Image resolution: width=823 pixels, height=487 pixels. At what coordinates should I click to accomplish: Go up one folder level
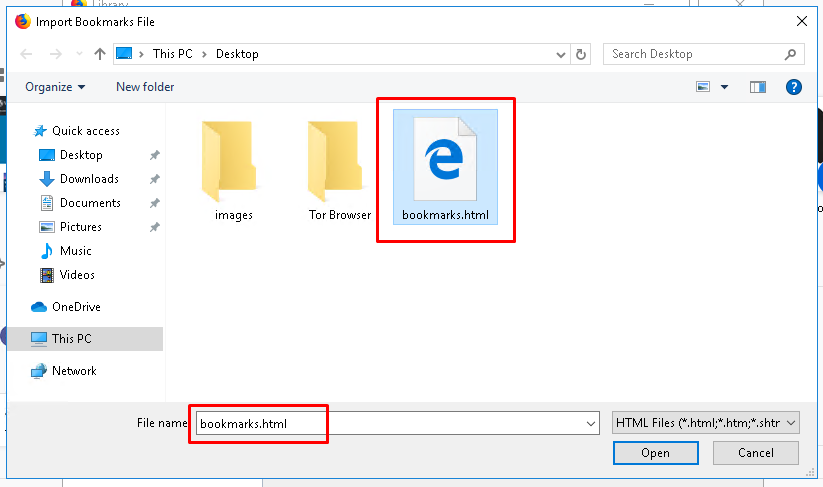100,54
